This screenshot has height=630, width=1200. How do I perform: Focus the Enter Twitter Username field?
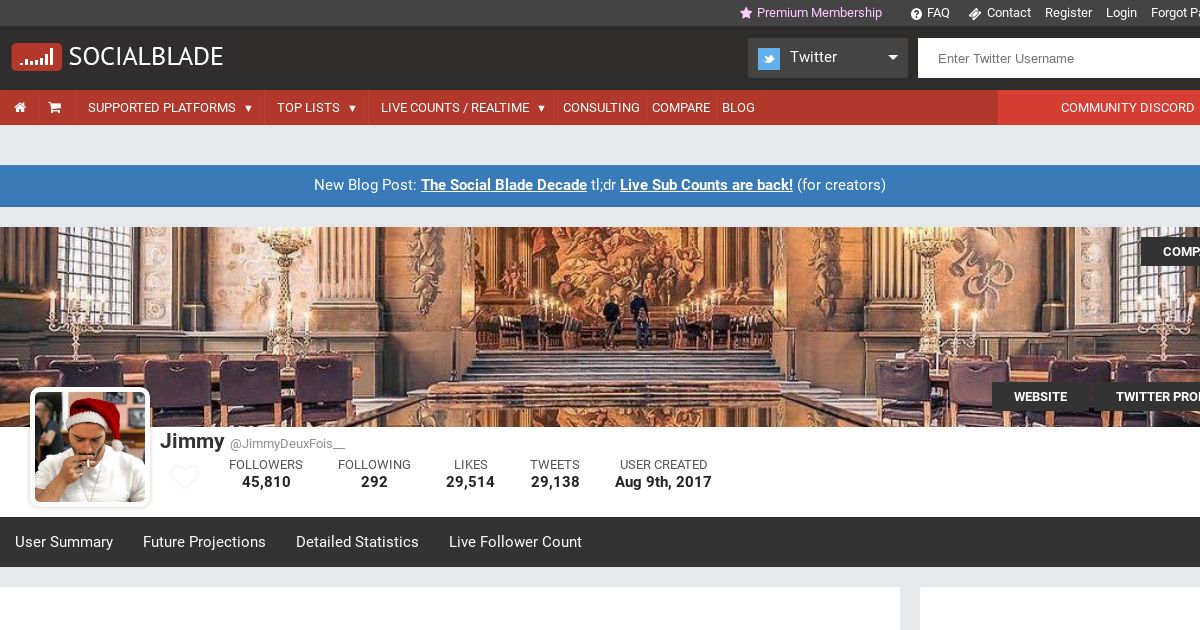(1059, 58)
